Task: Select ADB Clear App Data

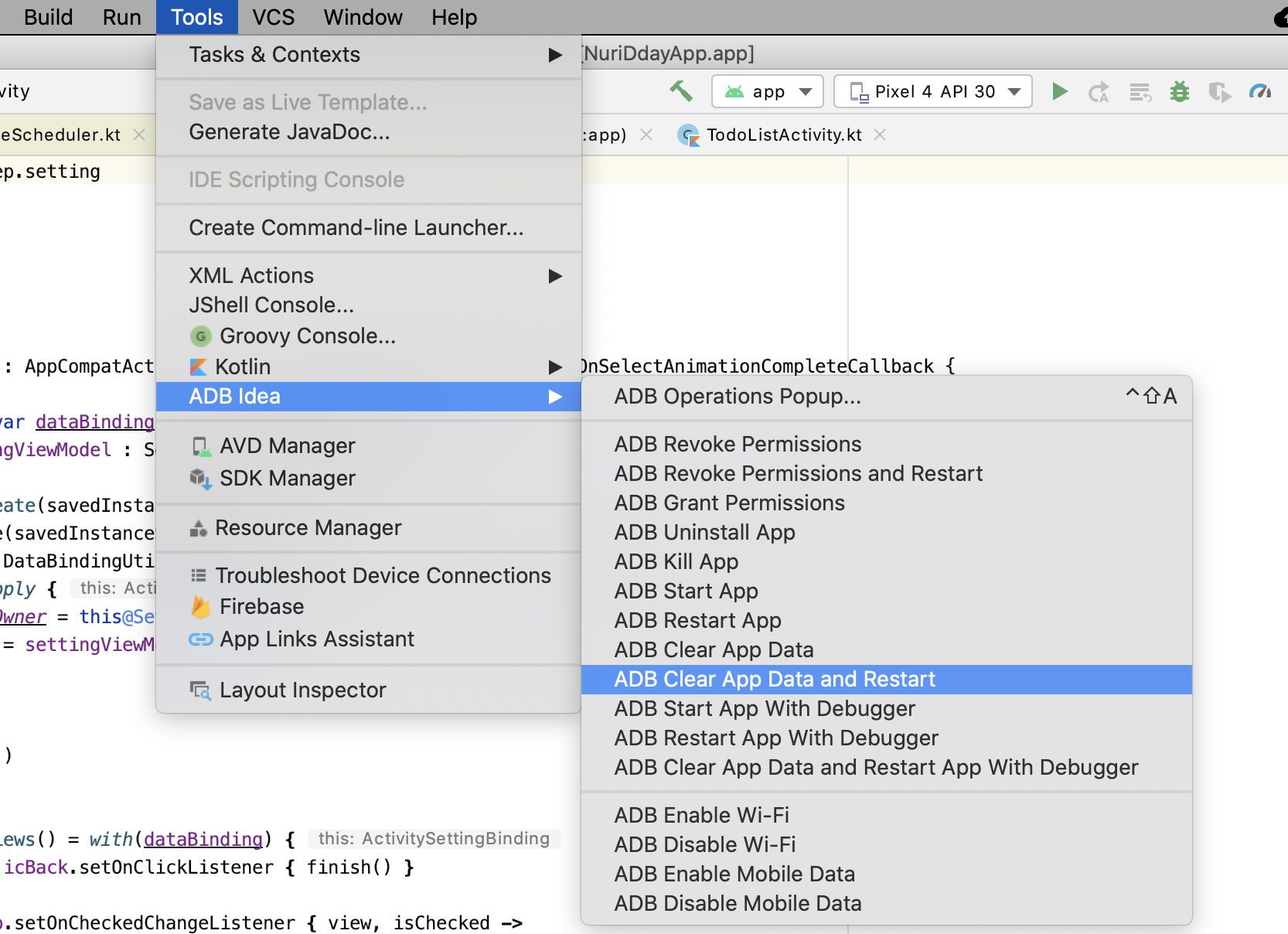Action: pos(887,650)
